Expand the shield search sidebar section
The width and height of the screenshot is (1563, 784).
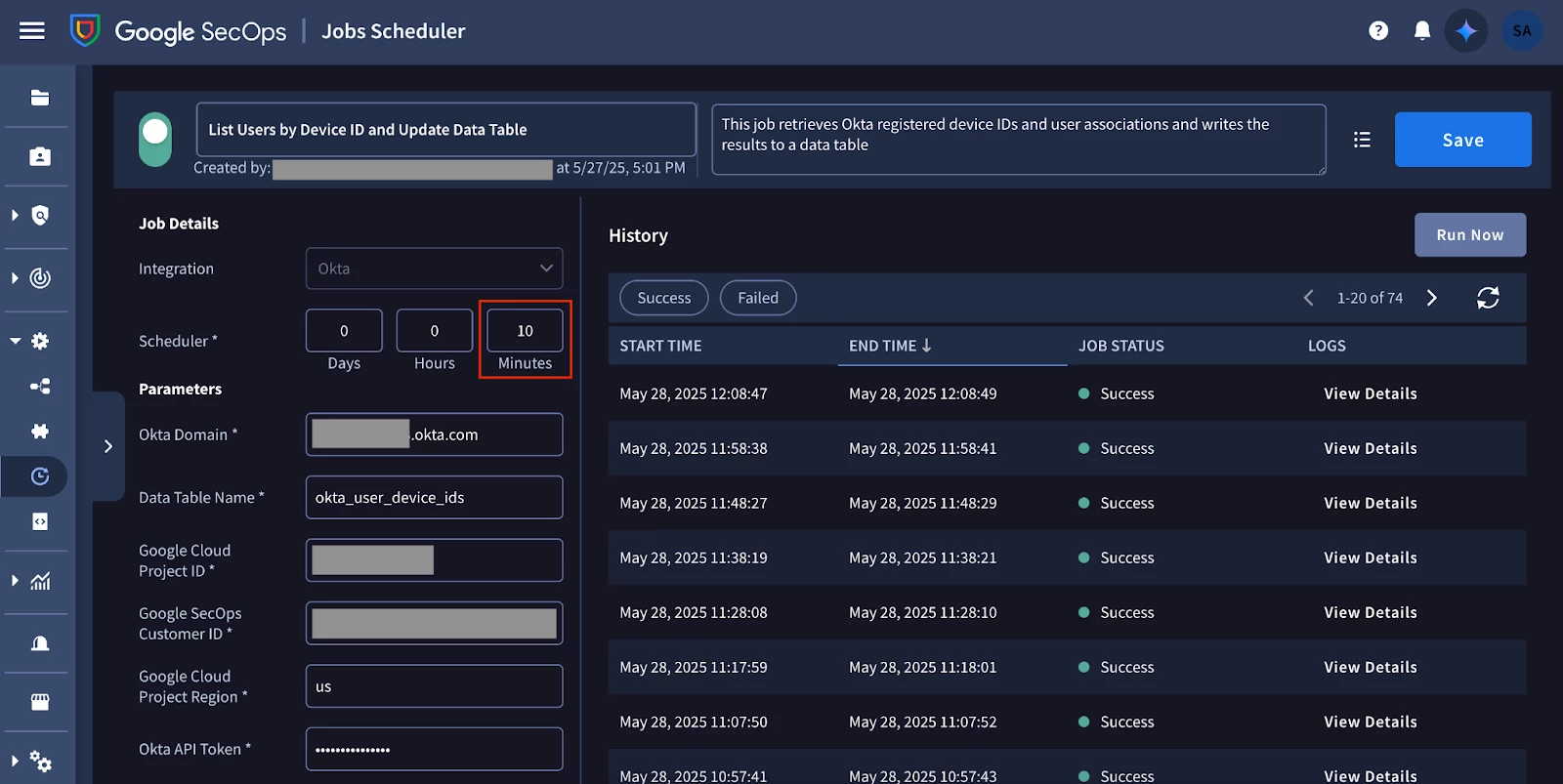pyautogui.click(x=15, y=216)
